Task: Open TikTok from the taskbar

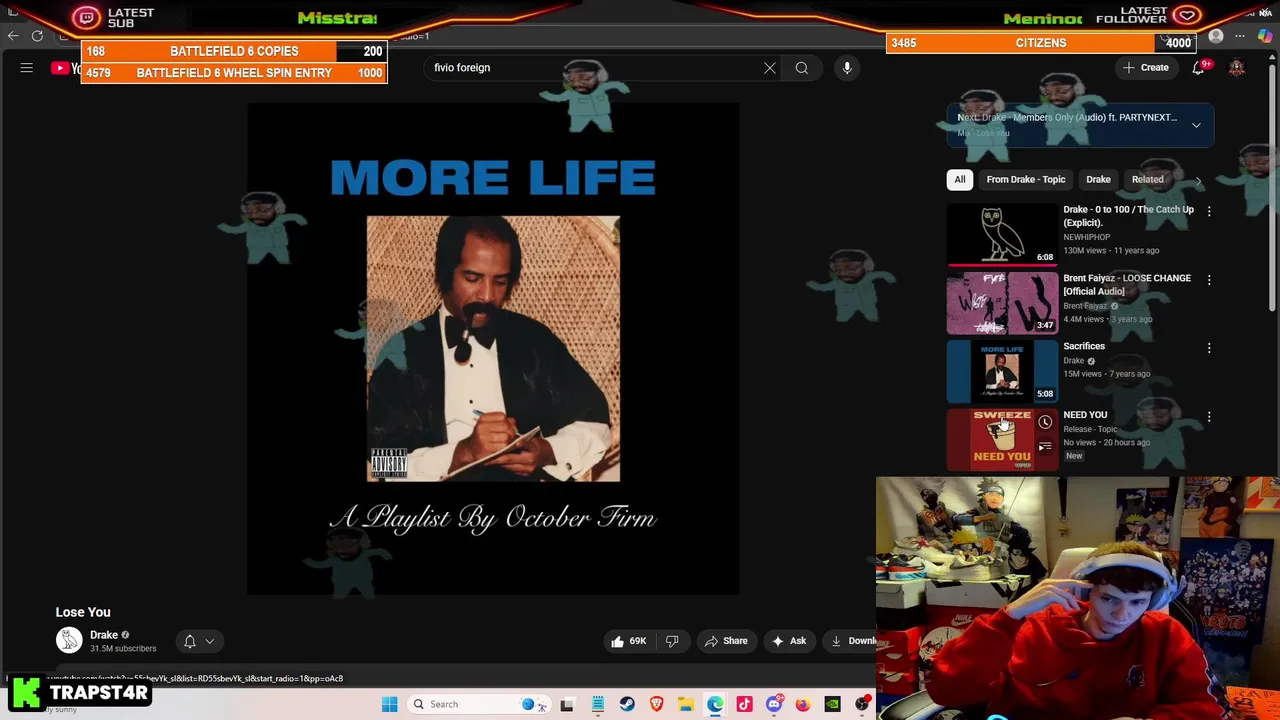Action: pos(744,704)
